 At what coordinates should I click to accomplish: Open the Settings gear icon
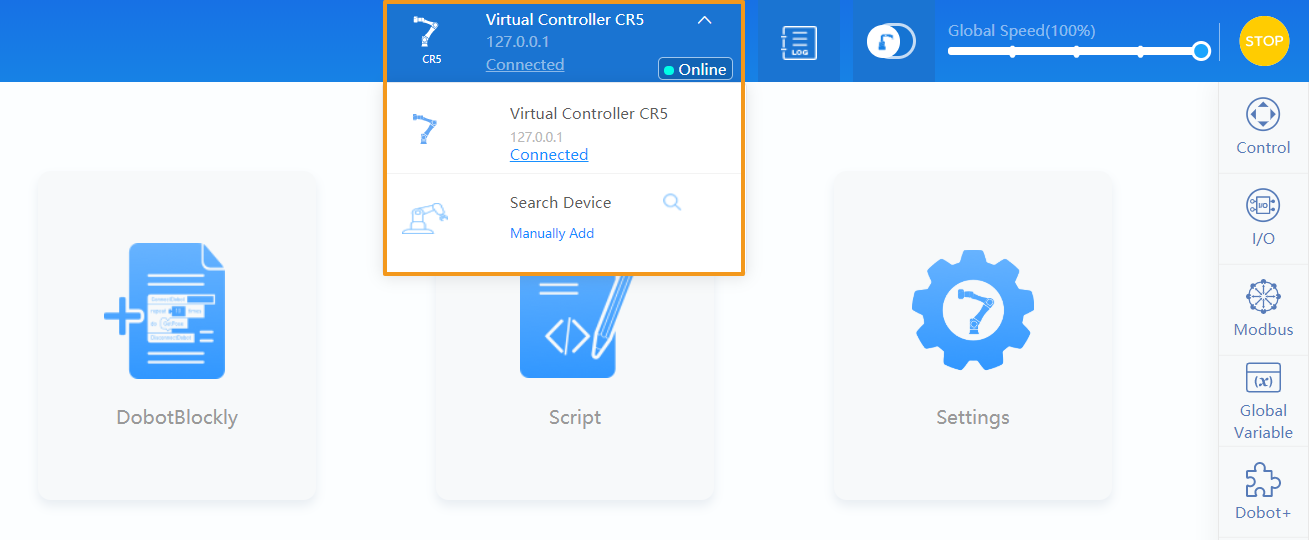[x=973, y=311]
